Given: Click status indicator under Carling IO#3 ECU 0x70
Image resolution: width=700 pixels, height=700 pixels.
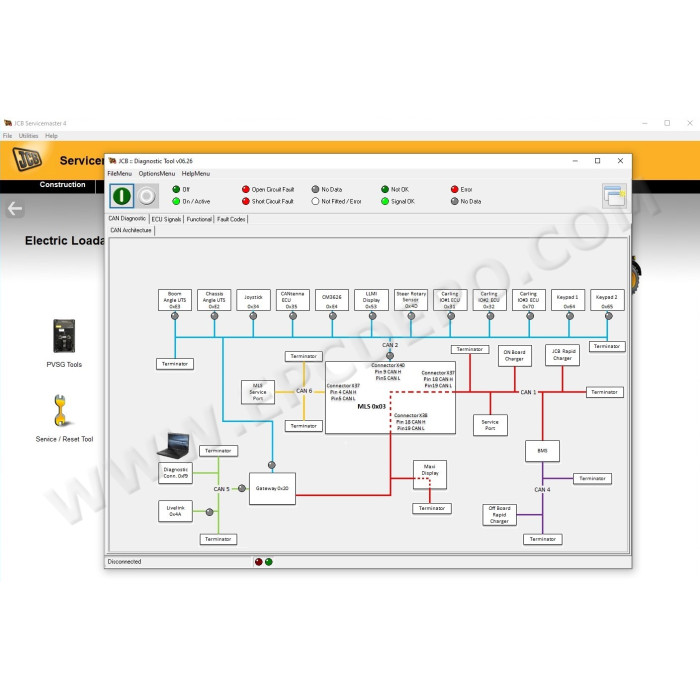Looking at the screenshot, I should coord(530,316).
